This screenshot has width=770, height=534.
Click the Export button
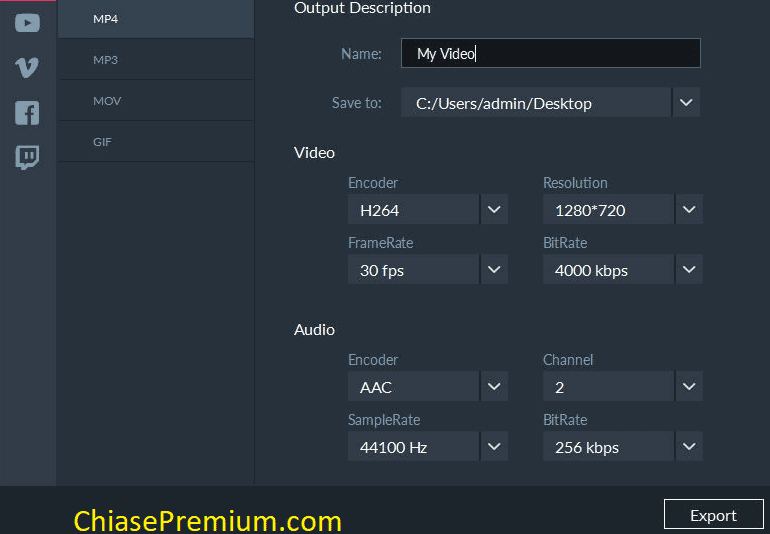(714, 515)
